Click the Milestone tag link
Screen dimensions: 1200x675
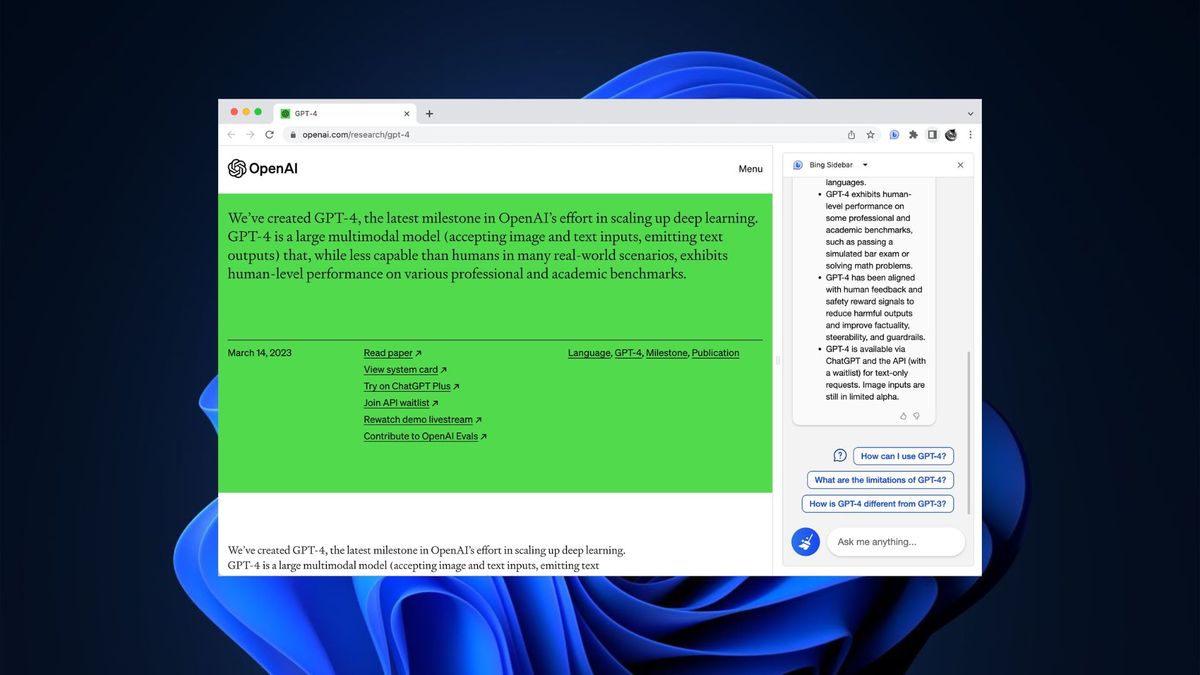[667, 353]
